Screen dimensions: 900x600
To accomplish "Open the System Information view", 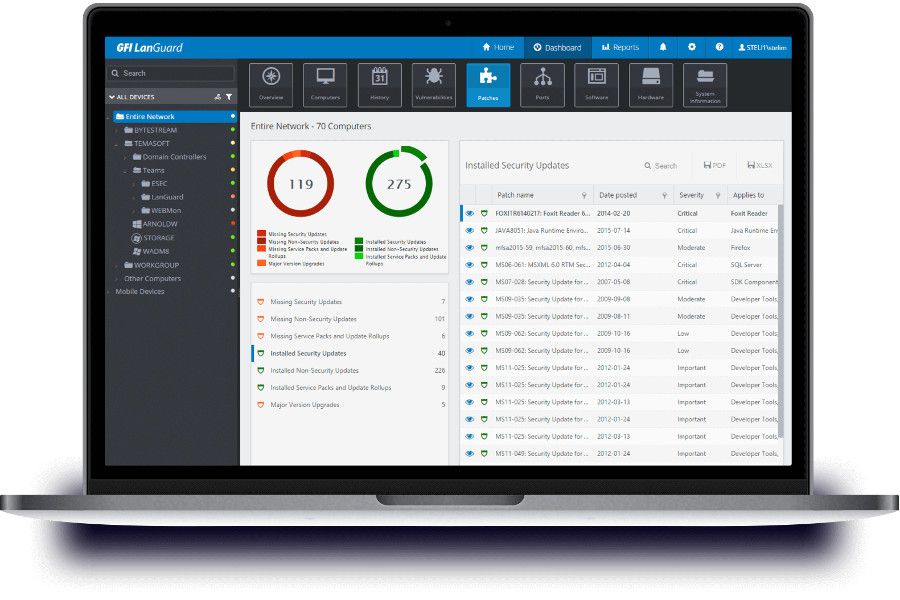I will coord(705,85).
